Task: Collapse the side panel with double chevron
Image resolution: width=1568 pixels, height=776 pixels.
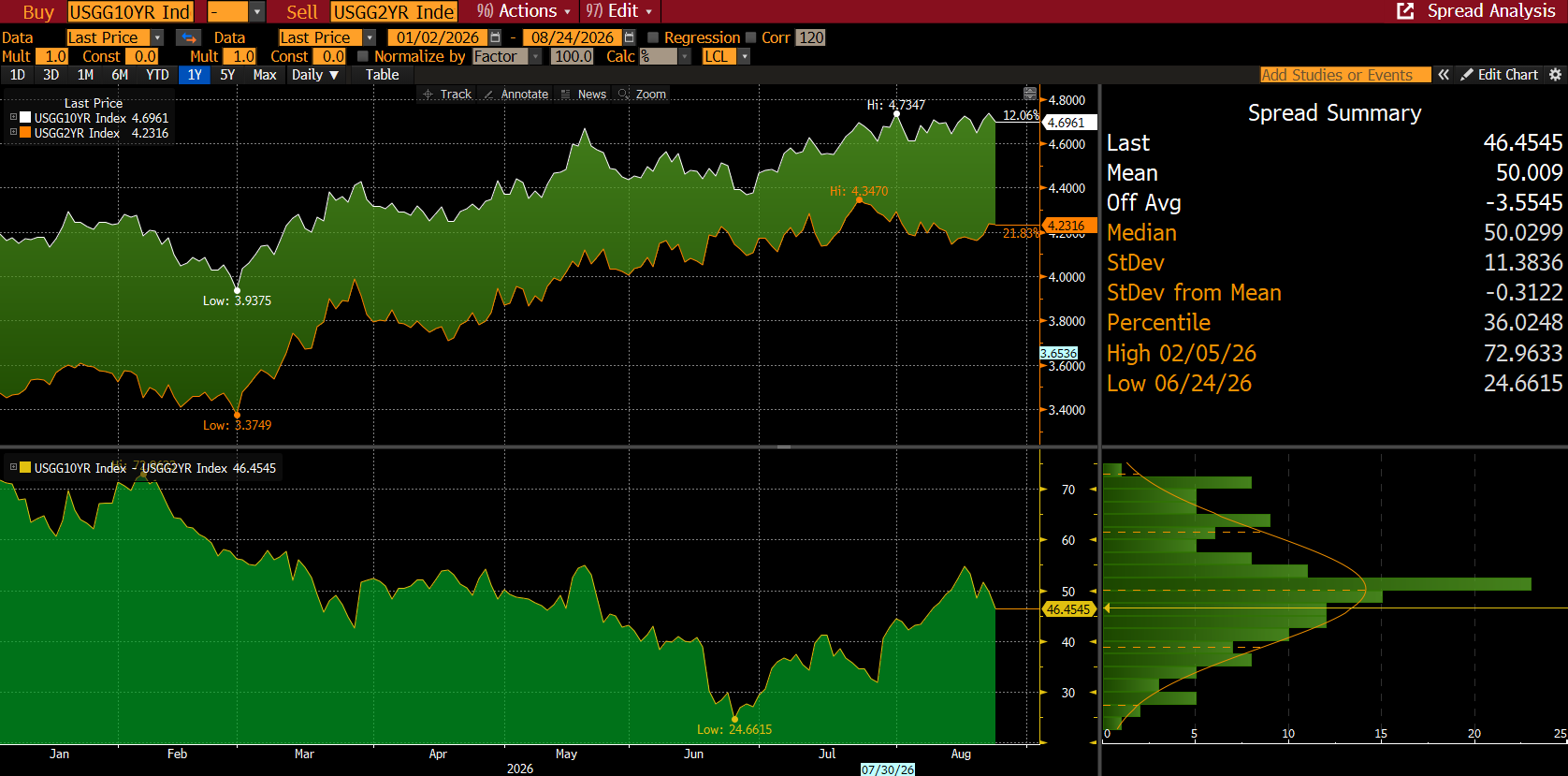Action: point(1444,75)
